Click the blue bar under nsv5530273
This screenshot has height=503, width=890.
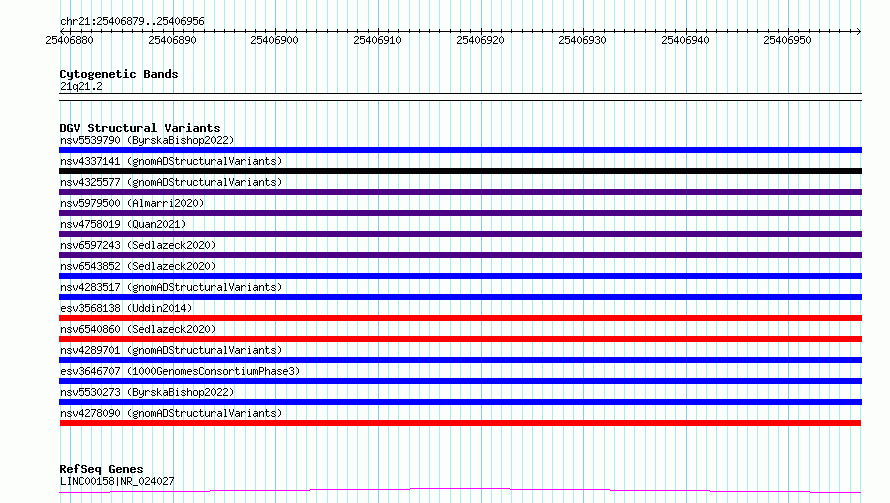pyautogui.click(x=460, y=402)
